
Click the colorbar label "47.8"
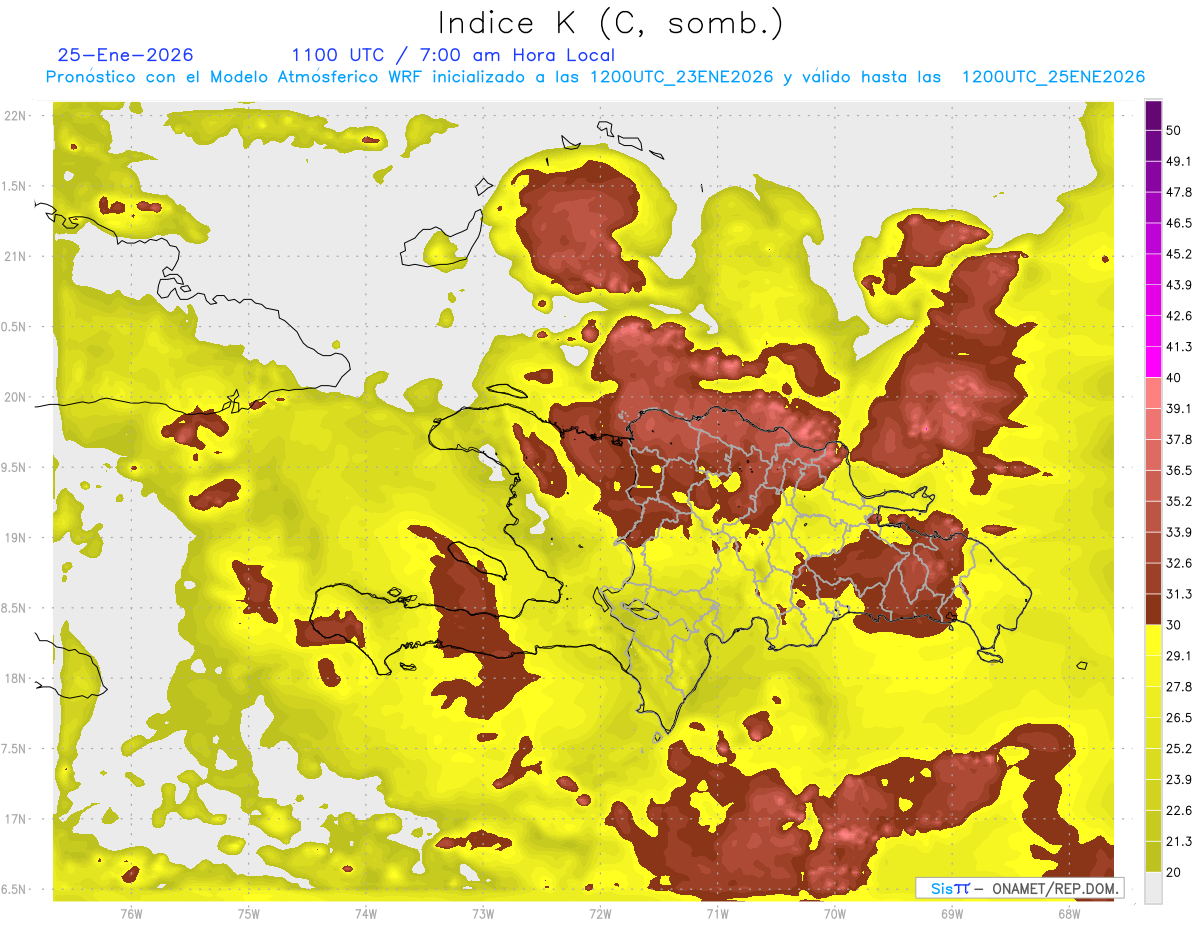click(1179, 192)
